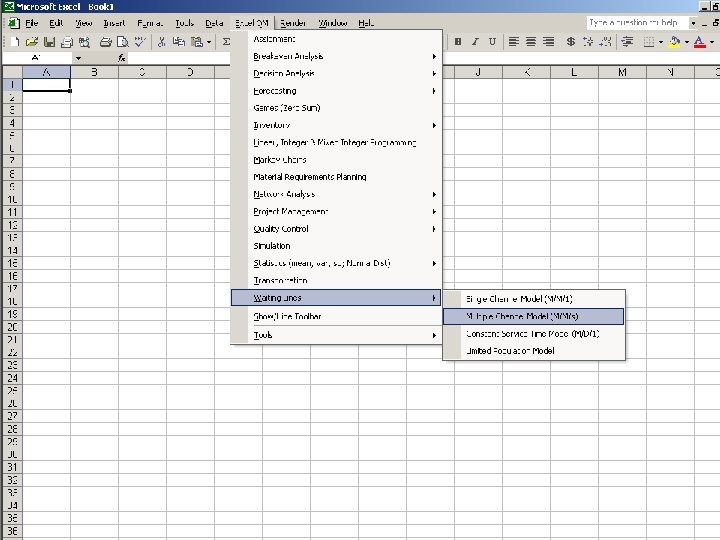Open the Help menu

coord(366,23)
